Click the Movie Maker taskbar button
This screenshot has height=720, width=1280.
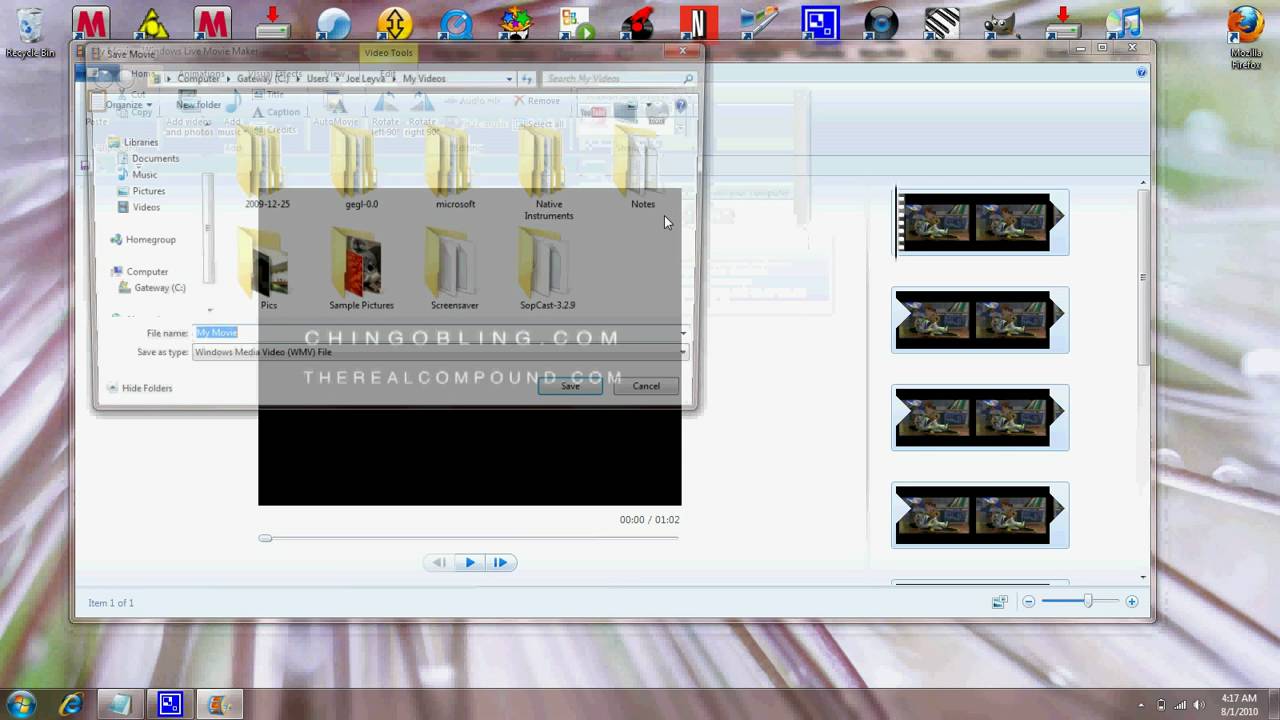(x=219, y=705)
